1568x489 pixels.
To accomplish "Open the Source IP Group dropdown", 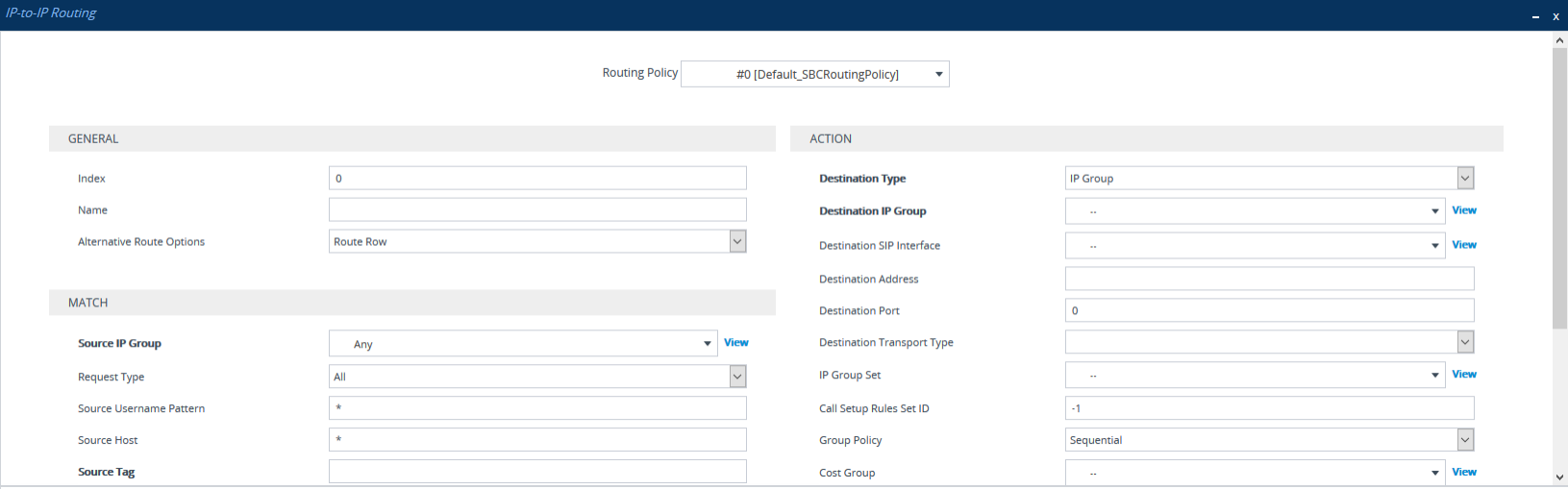I will pos(522,344).
